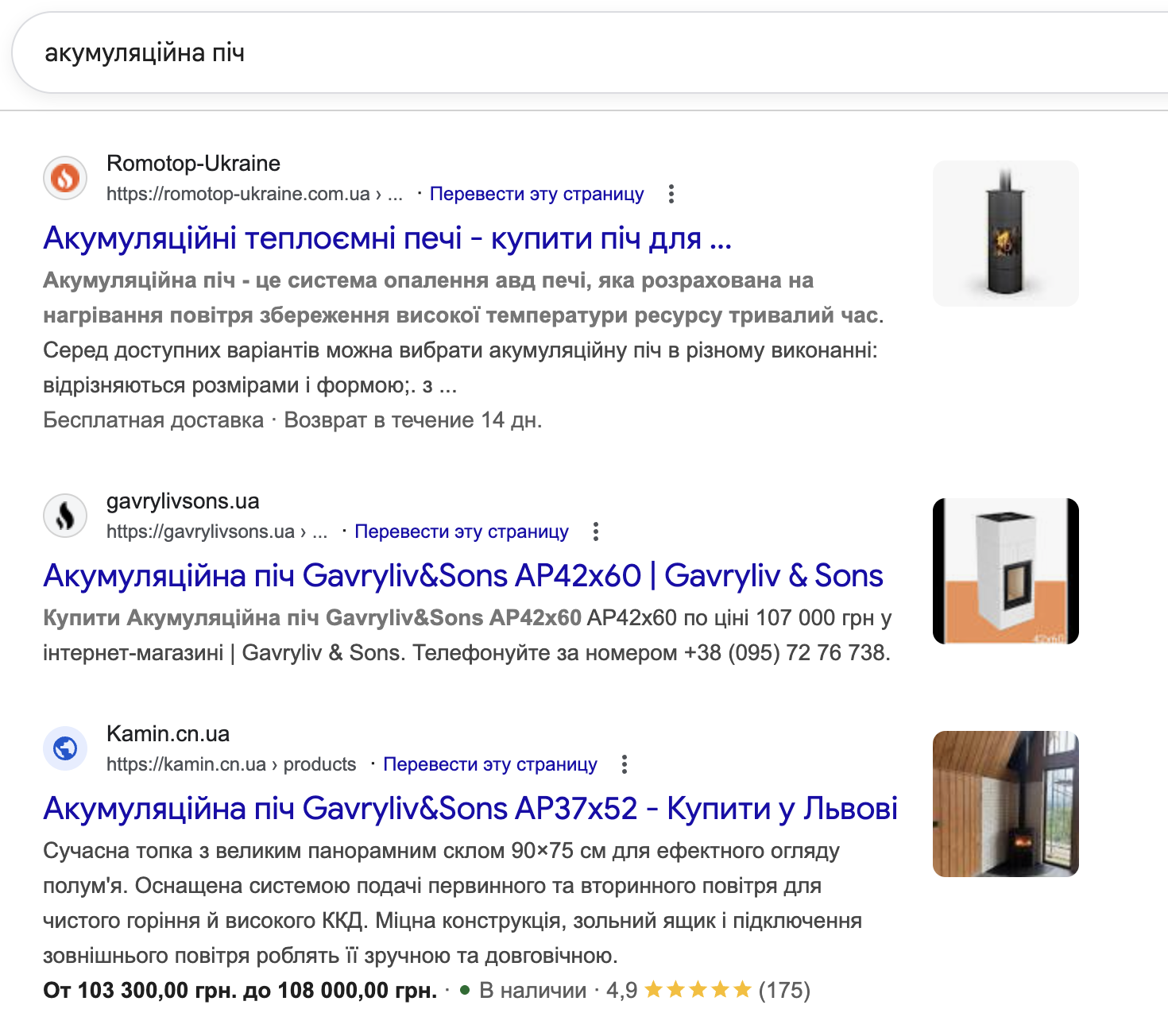Click the gavrylivsons.ua flame favicon
The image size is (1168, 1036).
(65, 516)
